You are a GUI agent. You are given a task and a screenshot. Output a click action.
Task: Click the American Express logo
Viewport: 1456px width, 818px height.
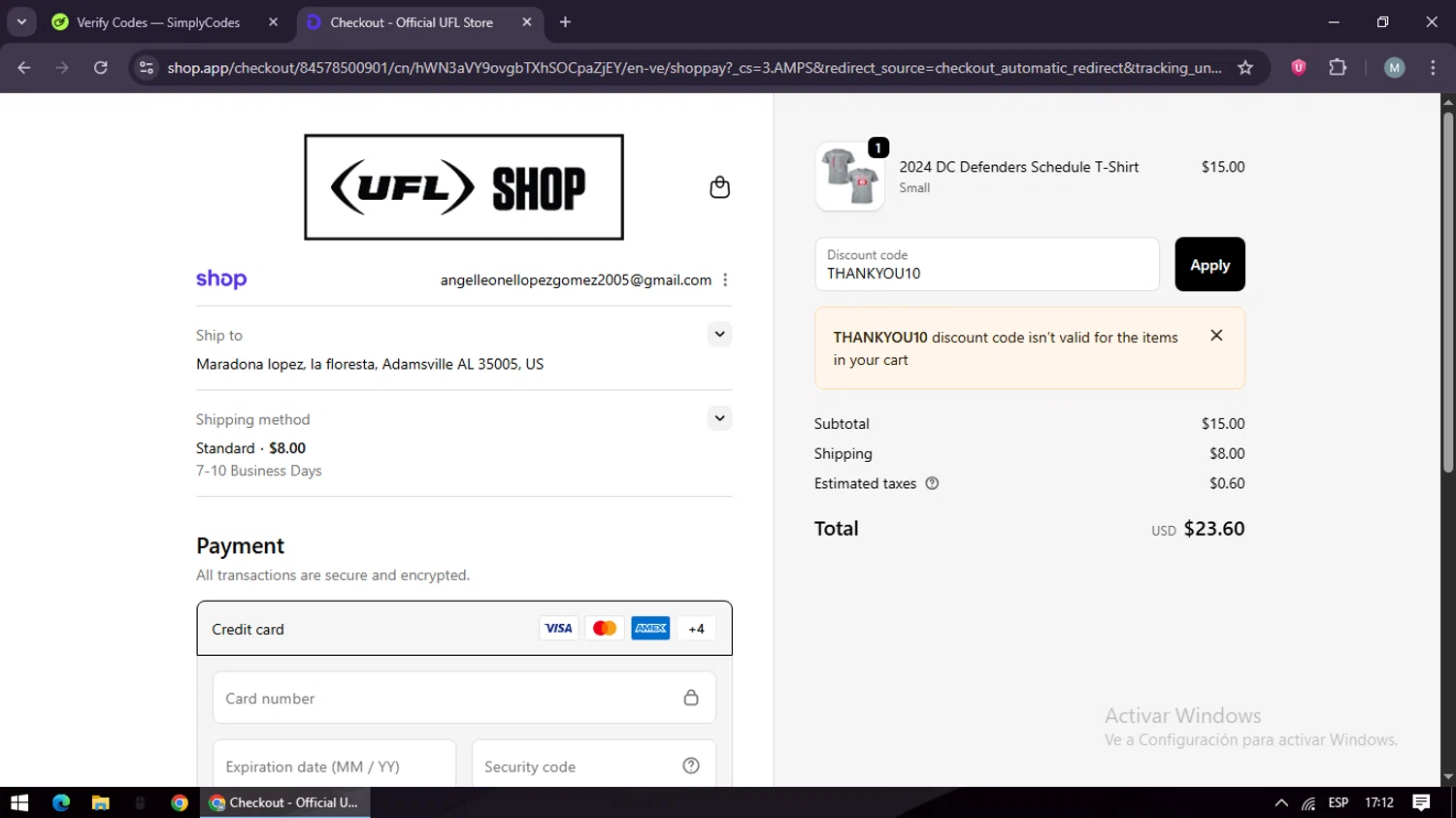click(650, 628)
